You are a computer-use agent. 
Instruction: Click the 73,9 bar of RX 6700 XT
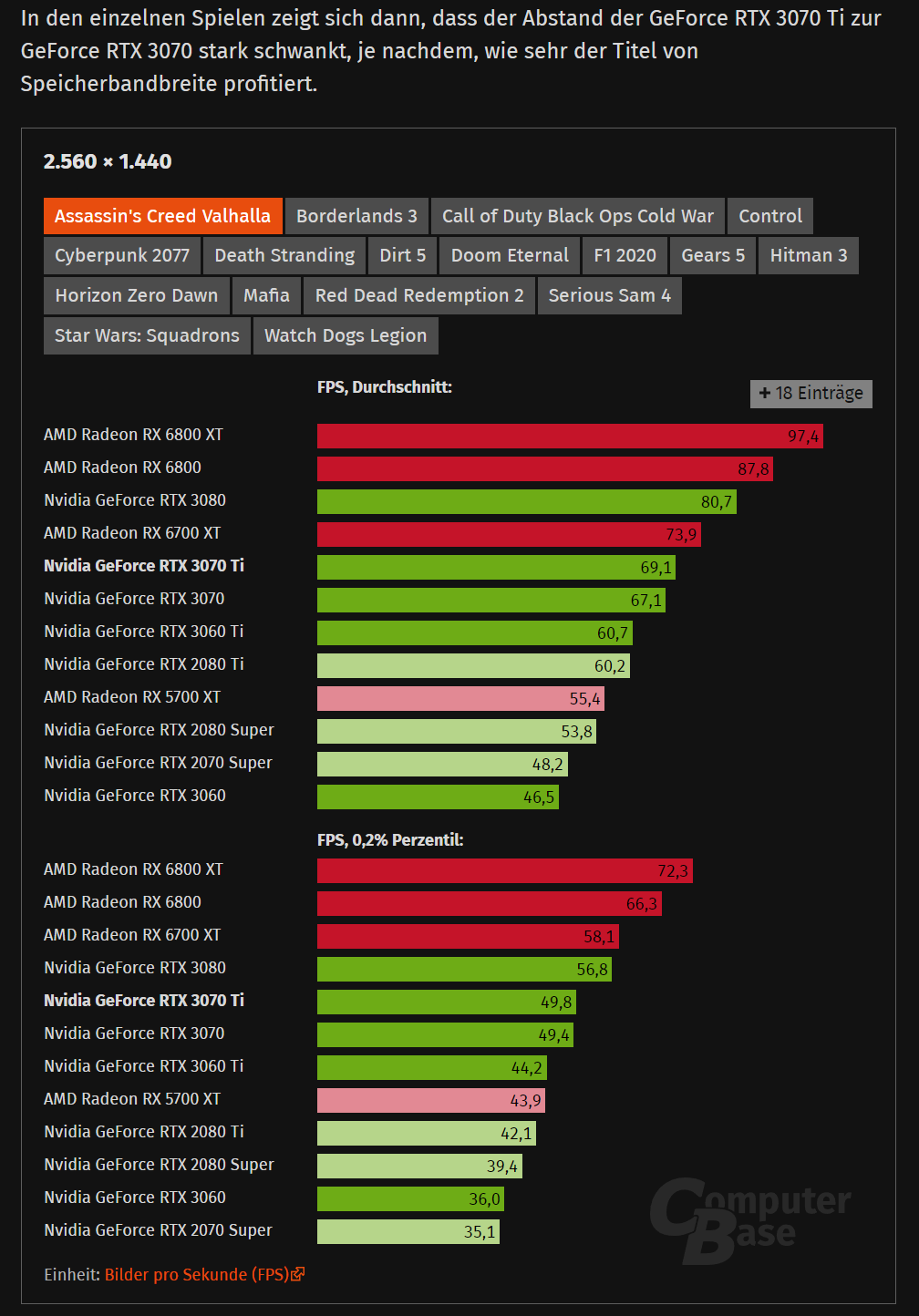(x=509, y=534)
